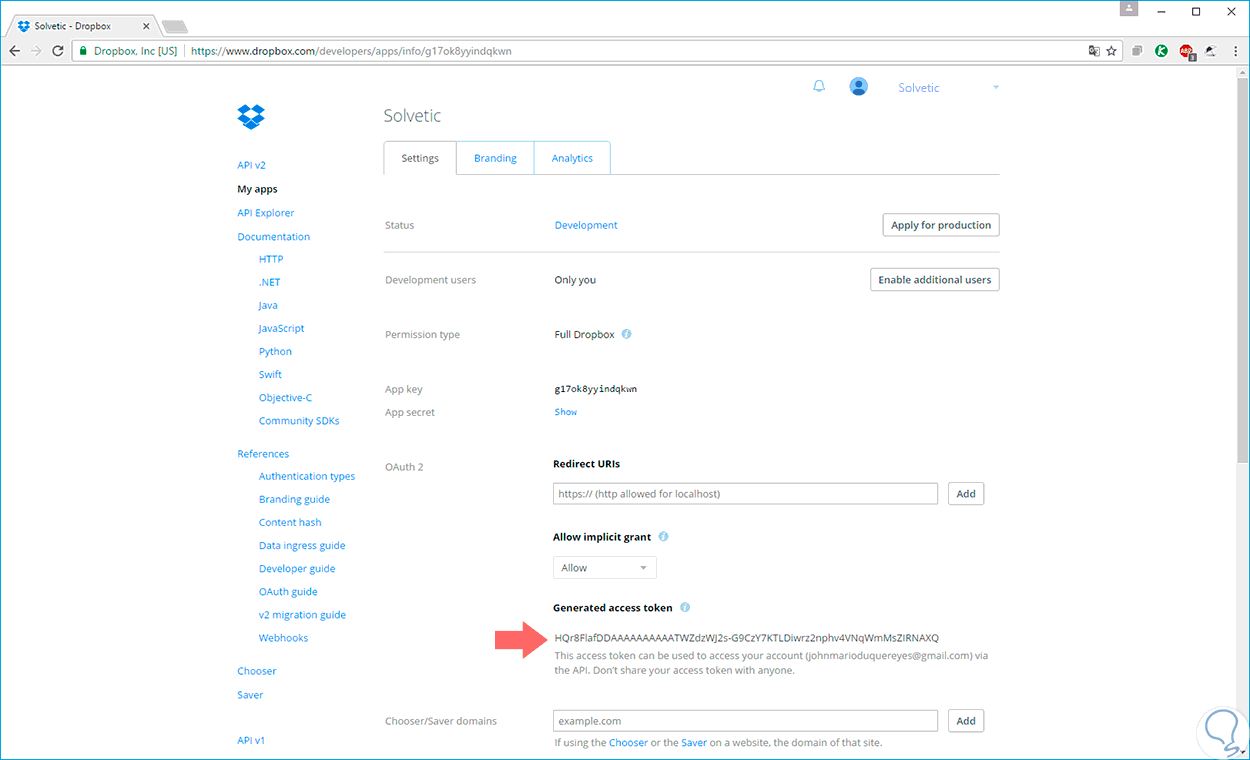The height and width of the screenshot is (760, 1250).
Task: Open the Saver link in the sidebar
Action: pyautogui.click(x=250, y=695)
